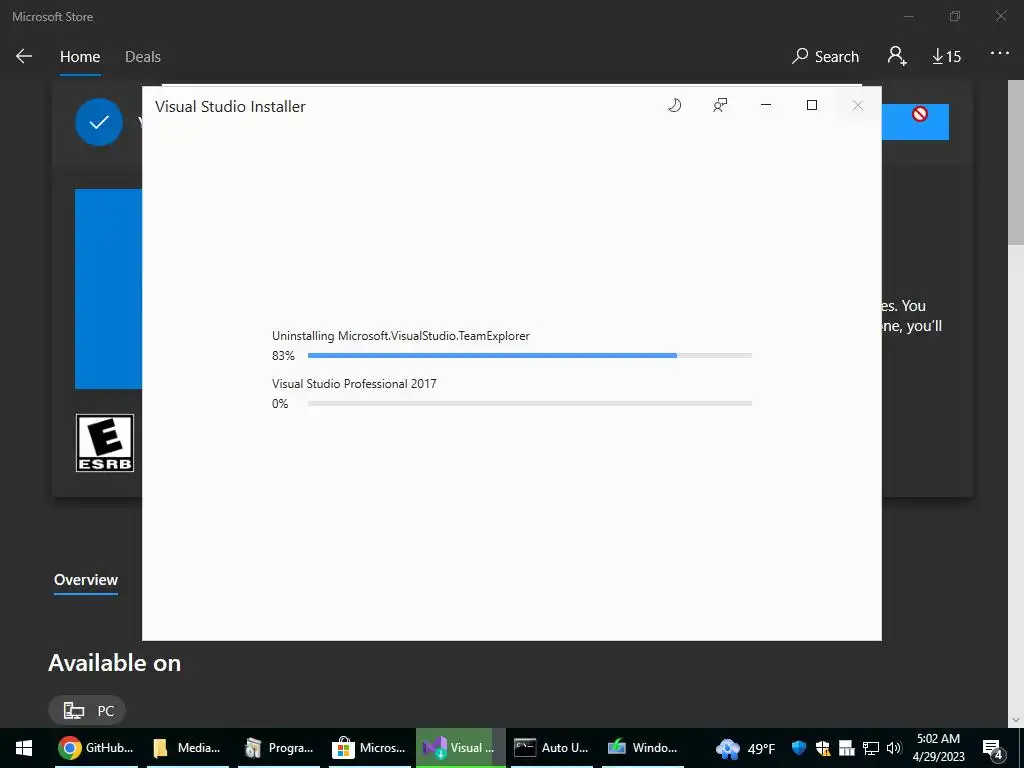This screenshot has height=768, width=1024.
Task: Maximize the Visual Studio Installer window
Action: (812, 105)
